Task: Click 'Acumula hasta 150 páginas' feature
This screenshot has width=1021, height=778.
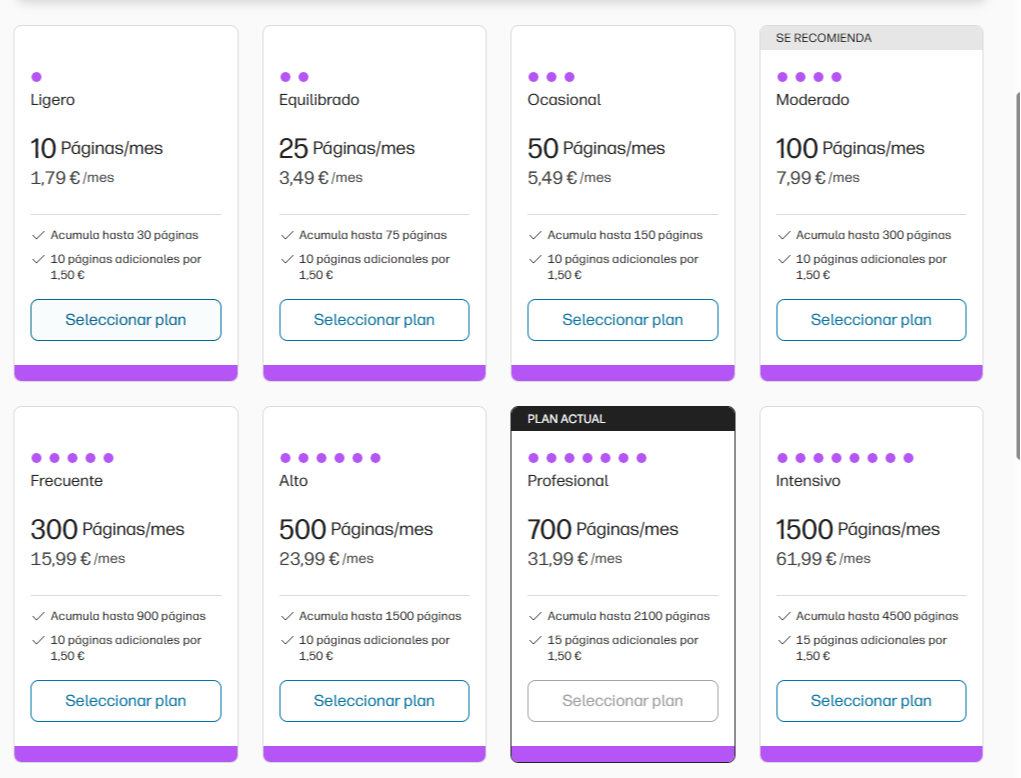Action: click(x=625, y=235)
